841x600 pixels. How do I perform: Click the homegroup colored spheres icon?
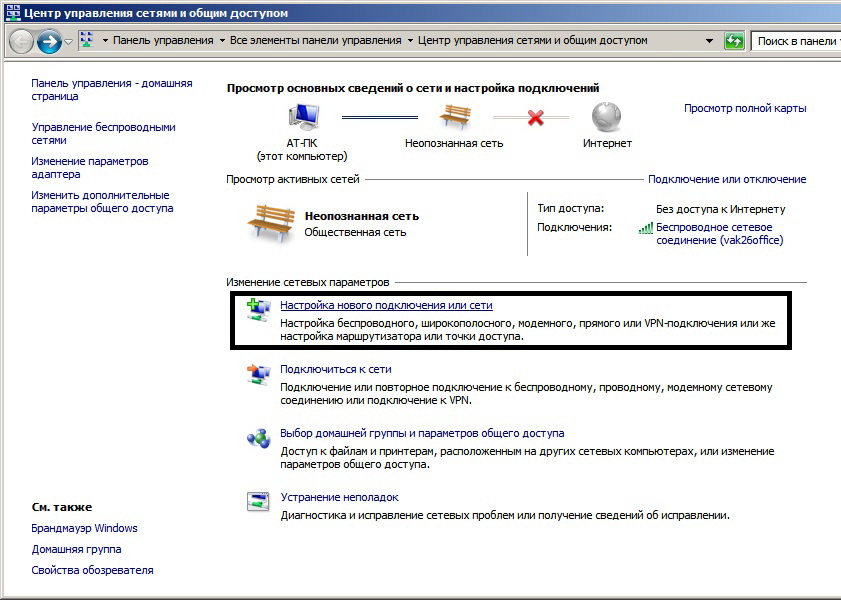[259, 439]
